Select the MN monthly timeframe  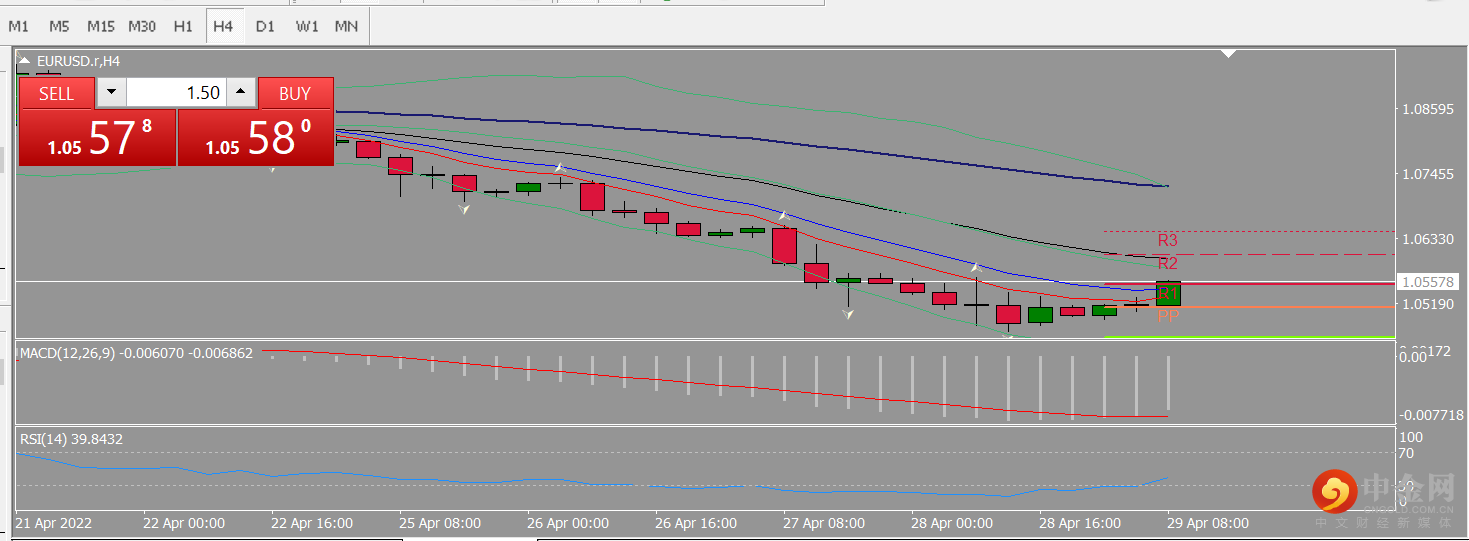346,26
